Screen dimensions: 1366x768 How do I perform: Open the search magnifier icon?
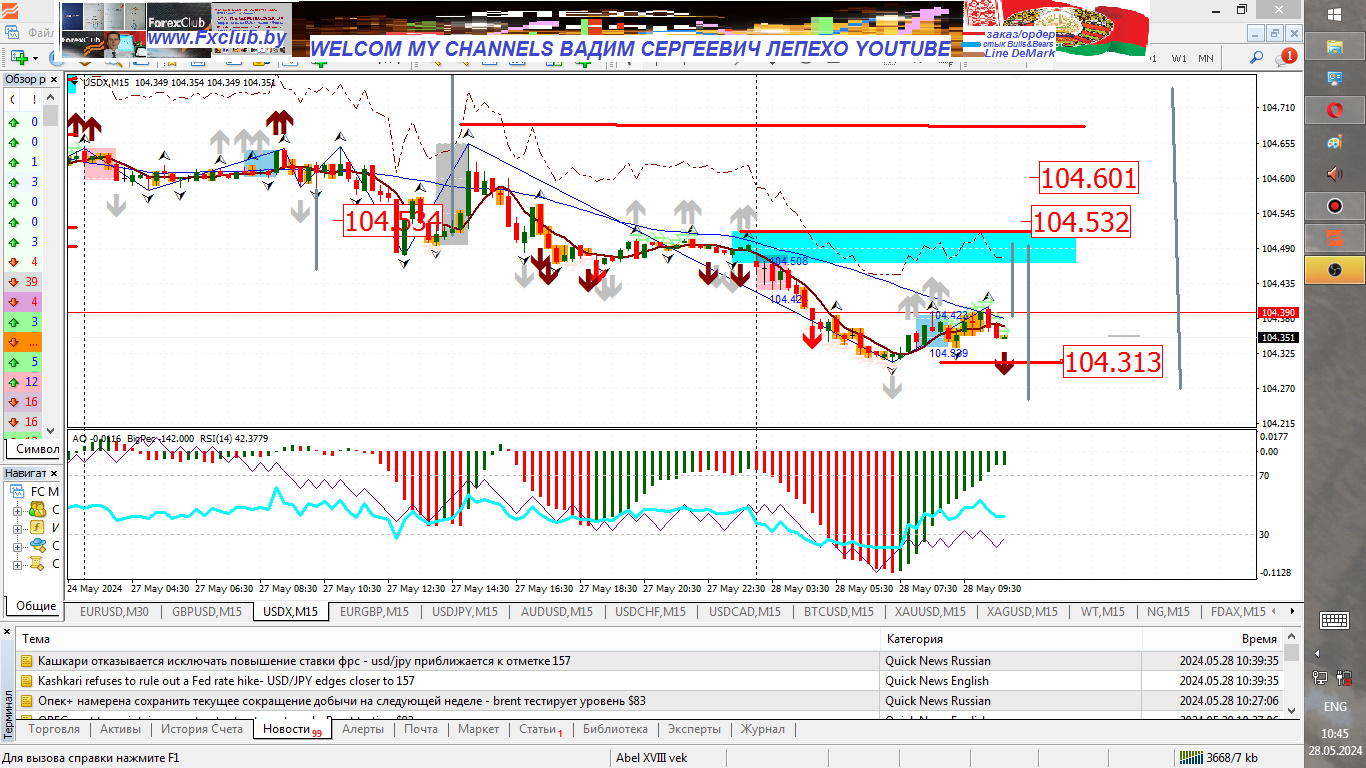[1257, 58]
